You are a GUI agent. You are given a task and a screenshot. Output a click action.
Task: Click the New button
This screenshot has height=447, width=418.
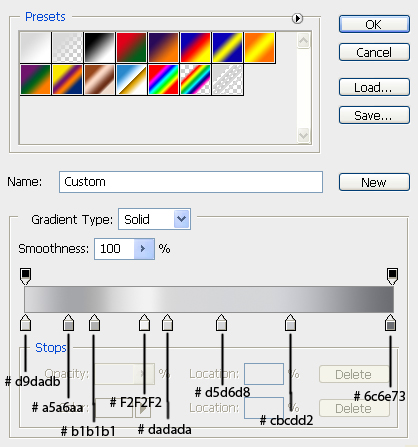pyautogui.click(x=374, y=182)
